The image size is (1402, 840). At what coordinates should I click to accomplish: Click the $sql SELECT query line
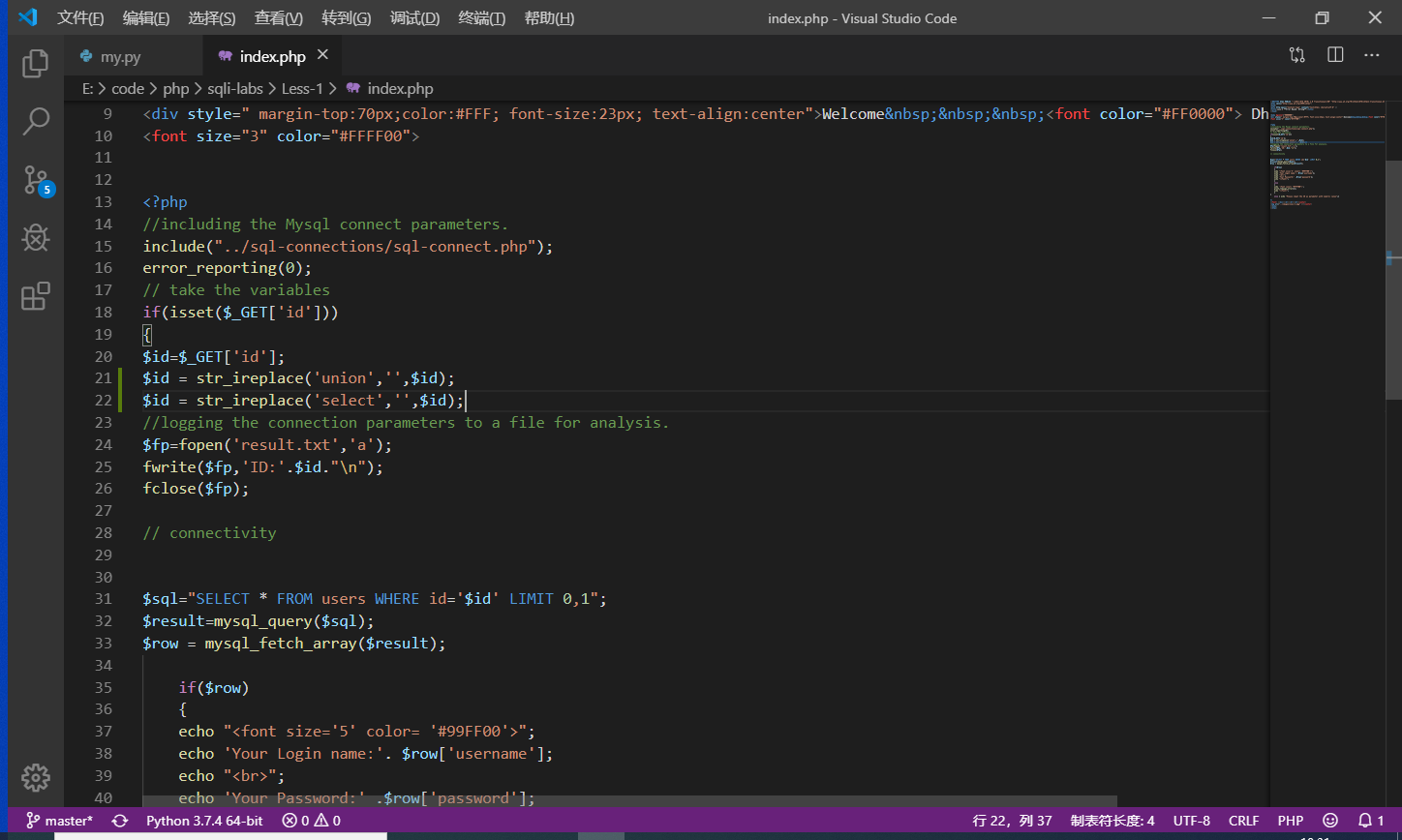[x=376, y=599]
